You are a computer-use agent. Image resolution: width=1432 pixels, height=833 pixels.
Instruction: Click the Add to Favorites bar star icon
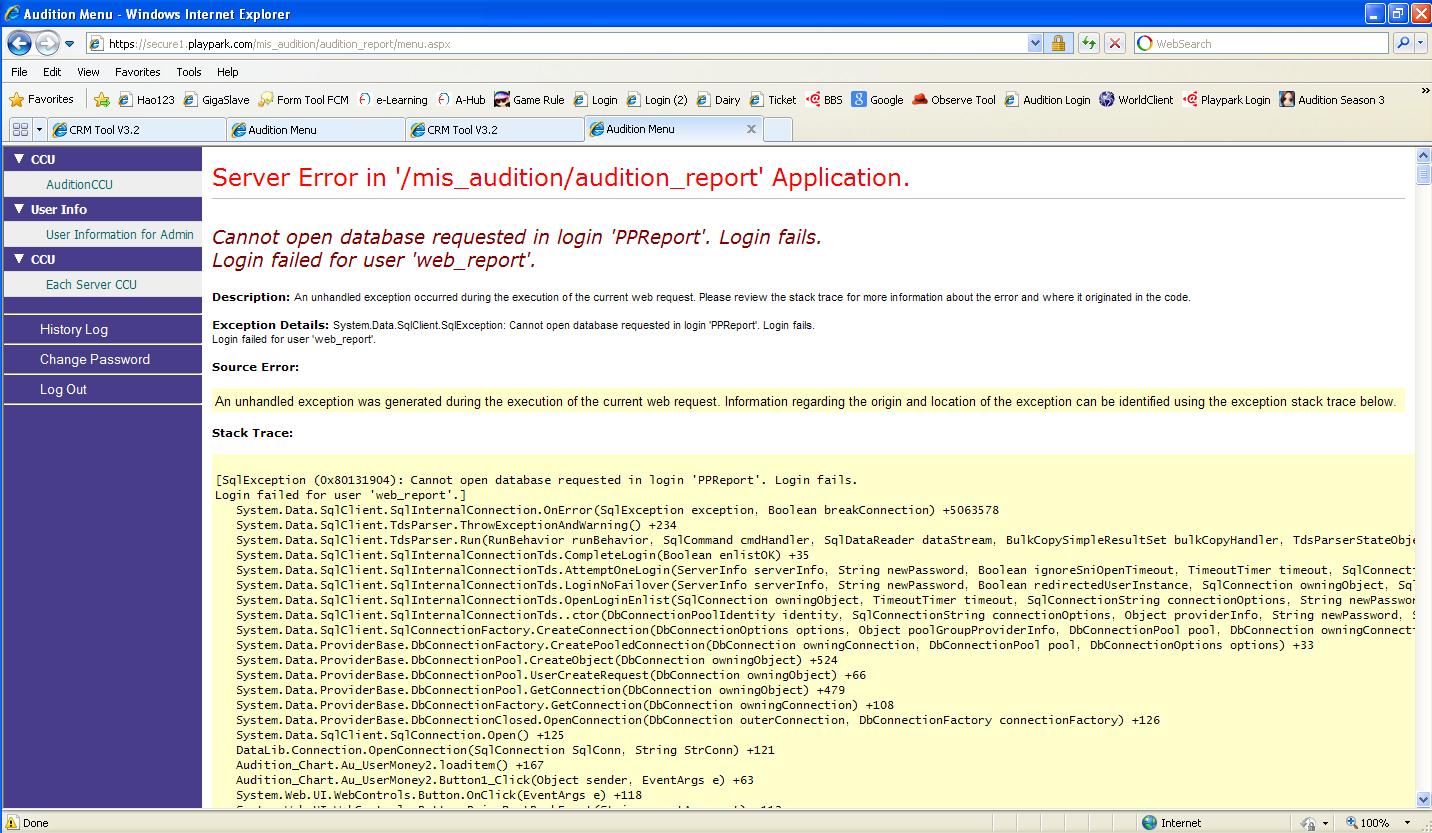102,99
